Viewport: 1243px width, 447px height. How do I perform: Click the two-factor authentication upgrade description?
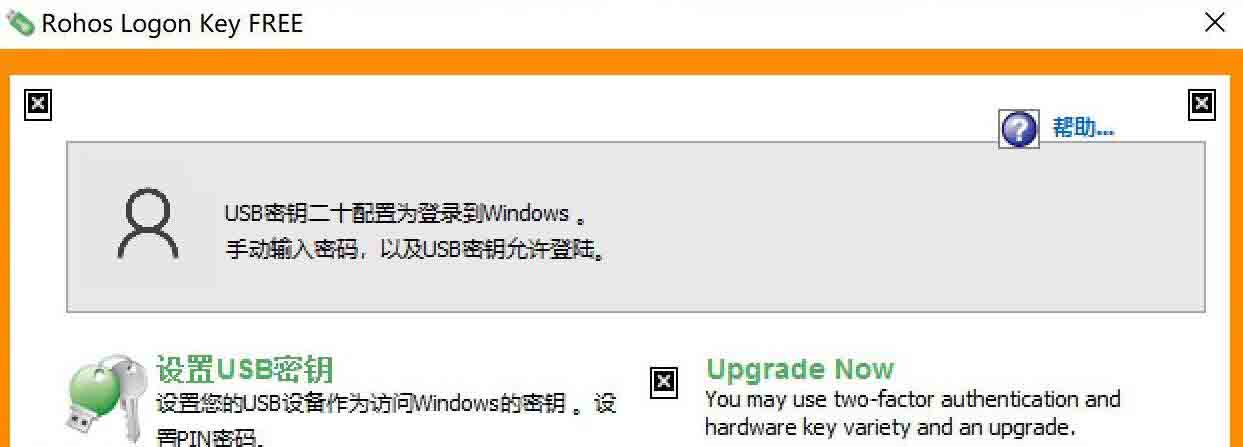[x=912, y=399]
